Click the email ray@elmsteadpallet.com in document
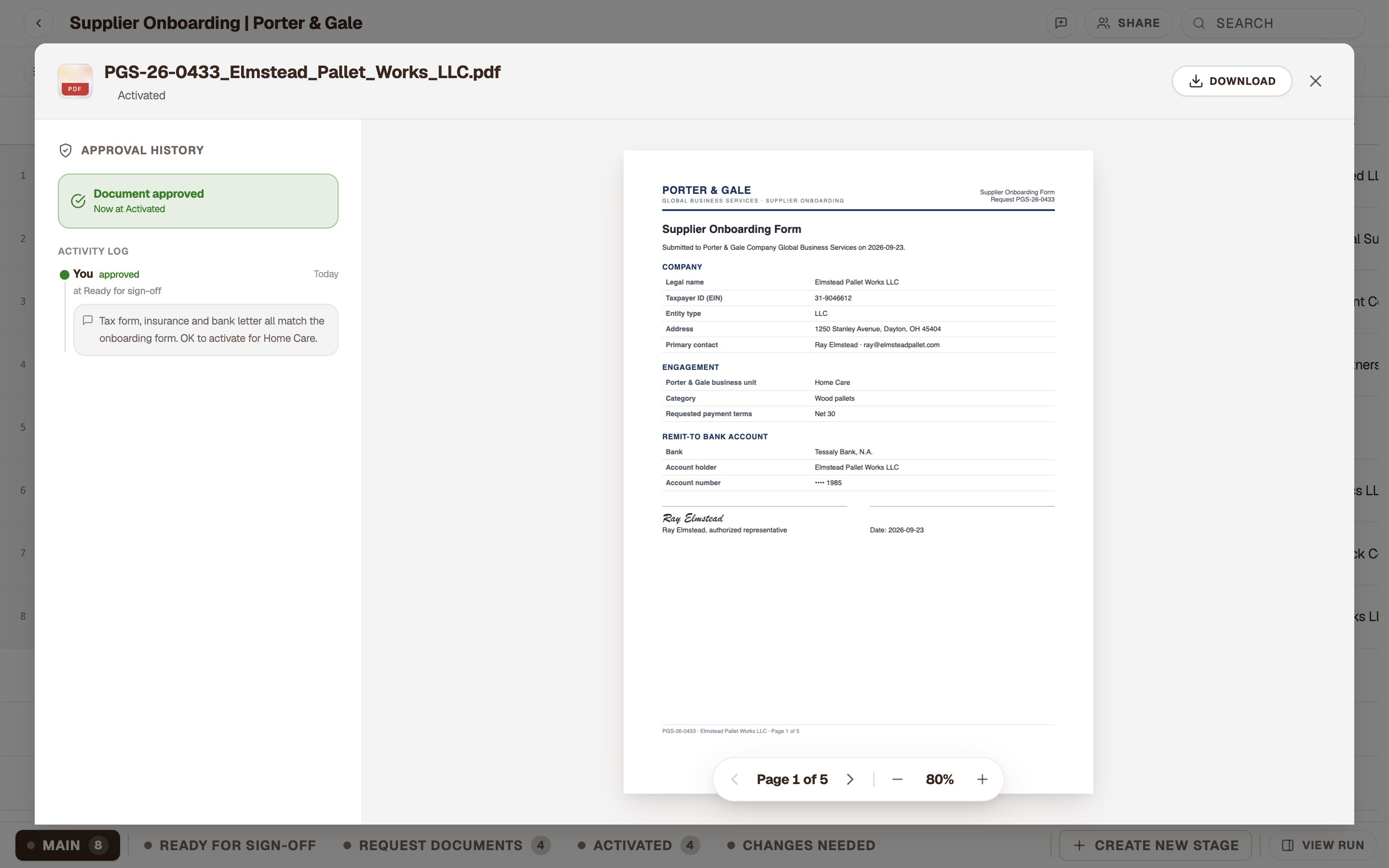 click(901, 344)
